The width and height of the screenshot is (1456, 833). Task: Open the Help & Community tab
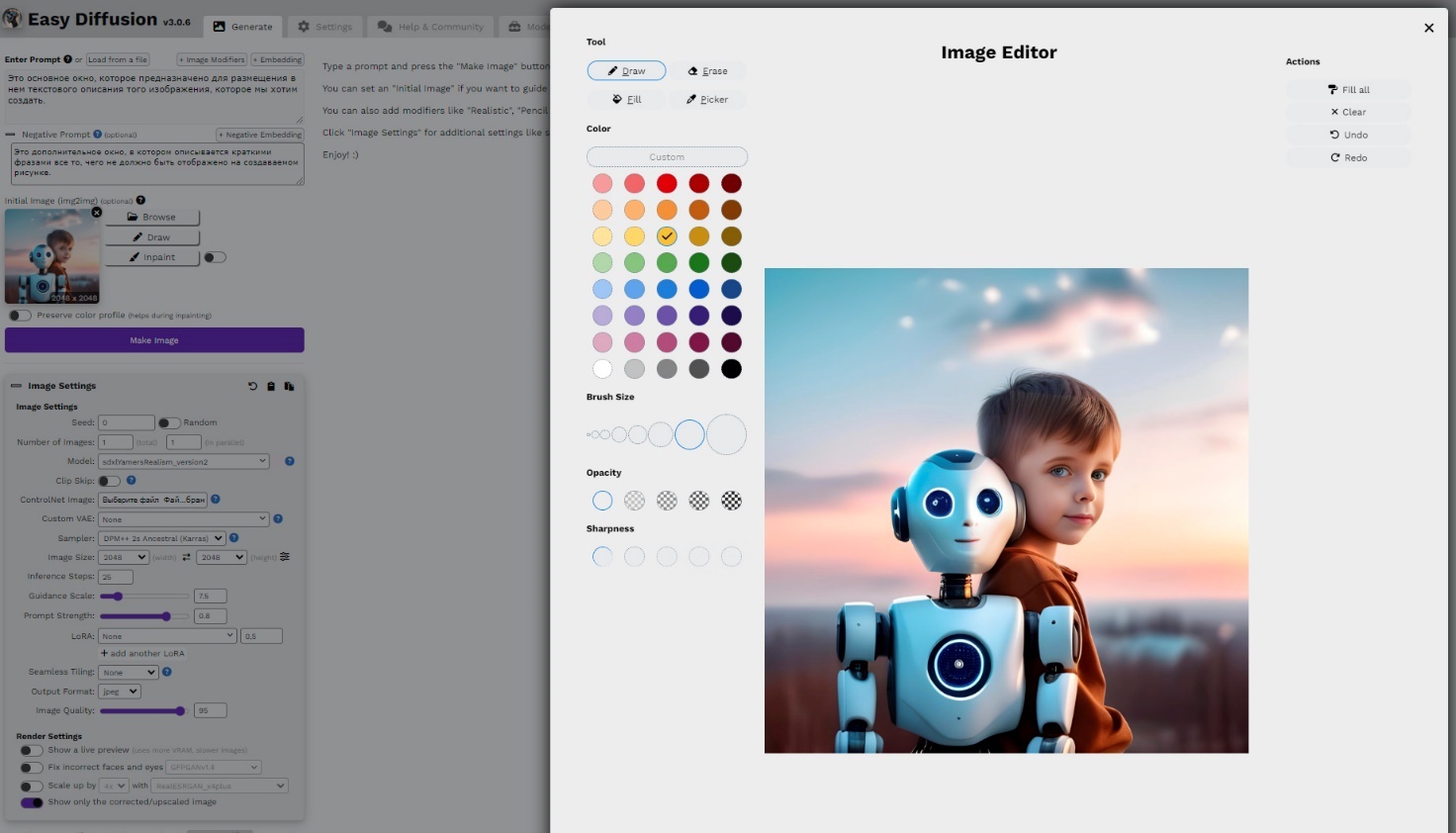coord(431,27)
